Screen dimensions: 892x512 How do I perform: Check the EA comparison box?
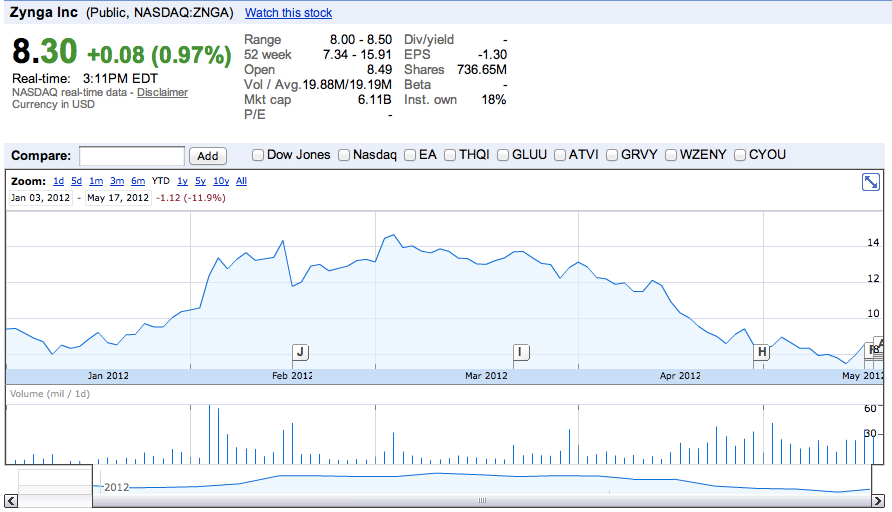[409, 155]
